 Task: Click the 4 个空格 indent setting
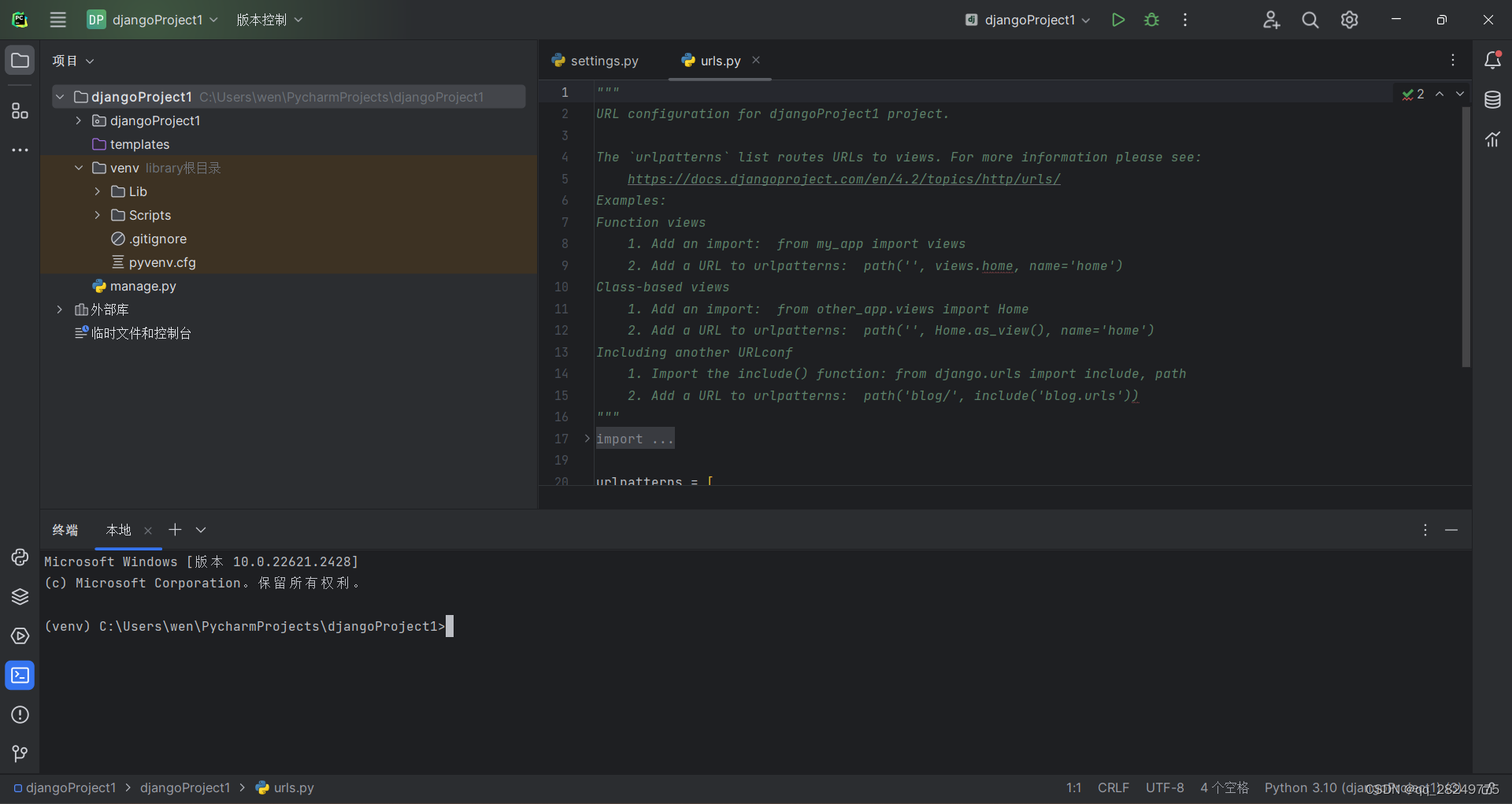(x=1225, y=787)
